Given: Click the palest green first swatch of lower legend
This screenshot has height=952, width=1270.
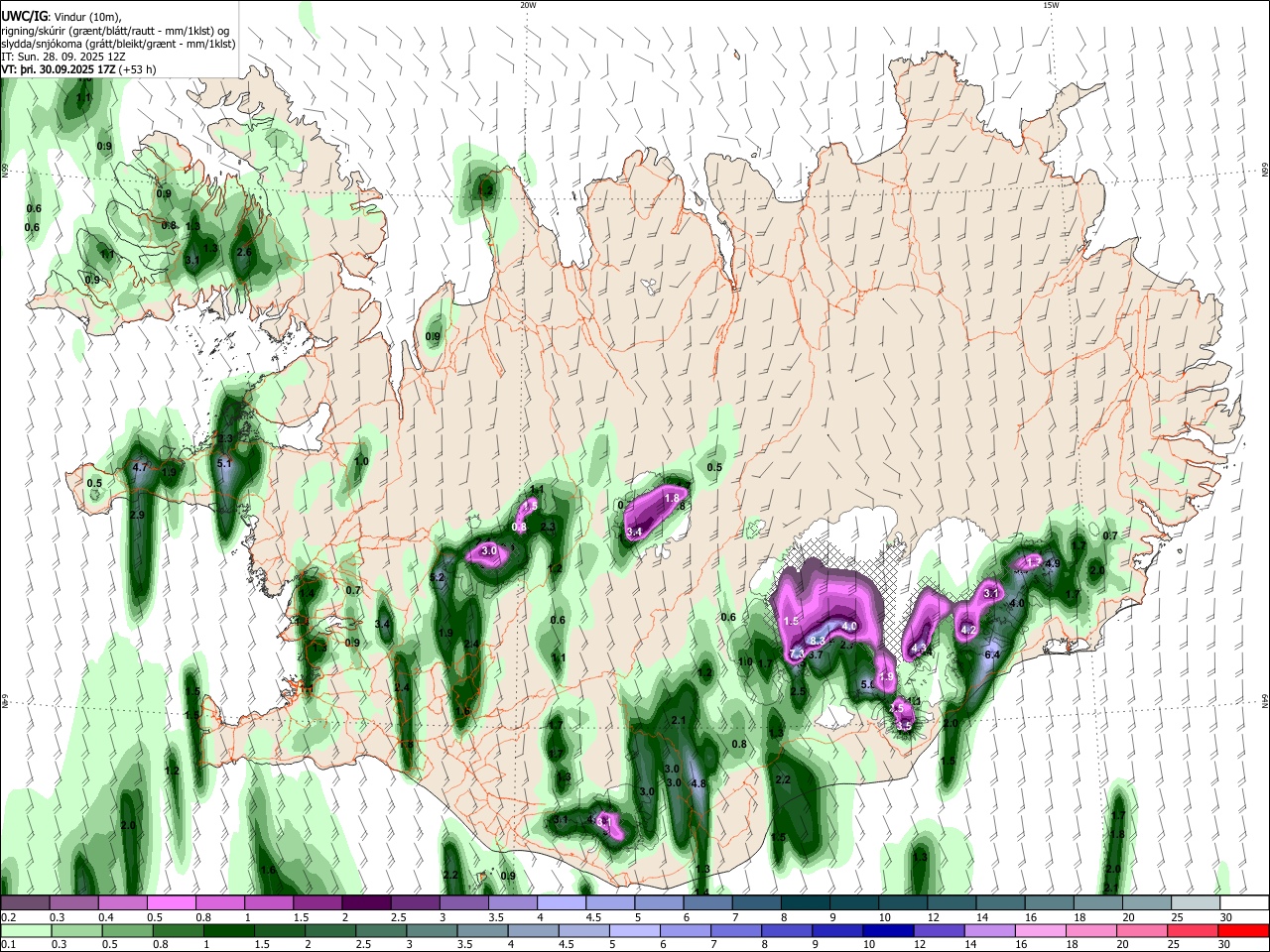Looking at the screenshot, I should (x=26, y=931).
